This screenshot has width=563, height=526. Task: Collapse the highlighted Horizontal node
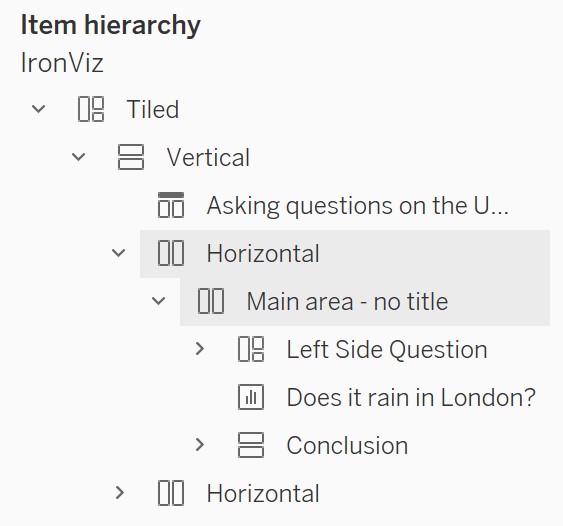coord(118,253)
